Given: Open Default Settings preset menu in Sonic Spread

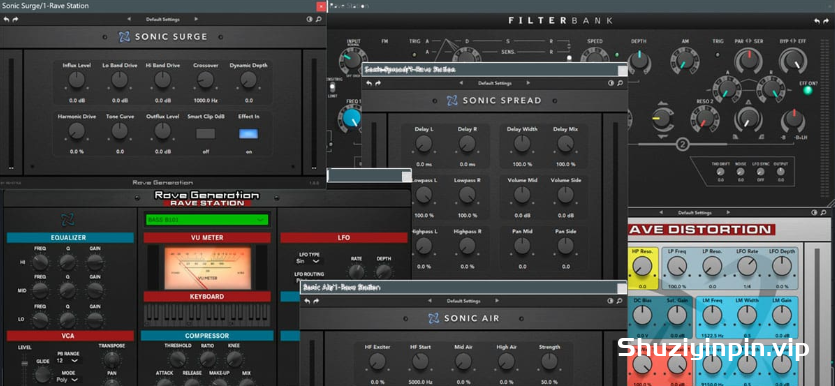Looking at the screenshot, I should pyautogui.click(x=495, y=83).
